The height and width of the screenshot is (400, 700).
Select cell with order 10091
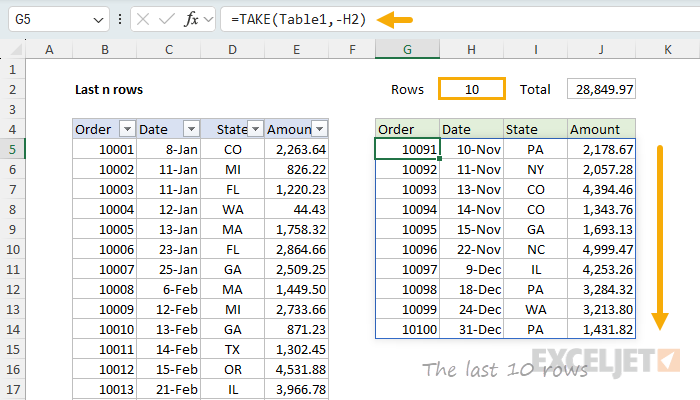[x=407, y=150]
